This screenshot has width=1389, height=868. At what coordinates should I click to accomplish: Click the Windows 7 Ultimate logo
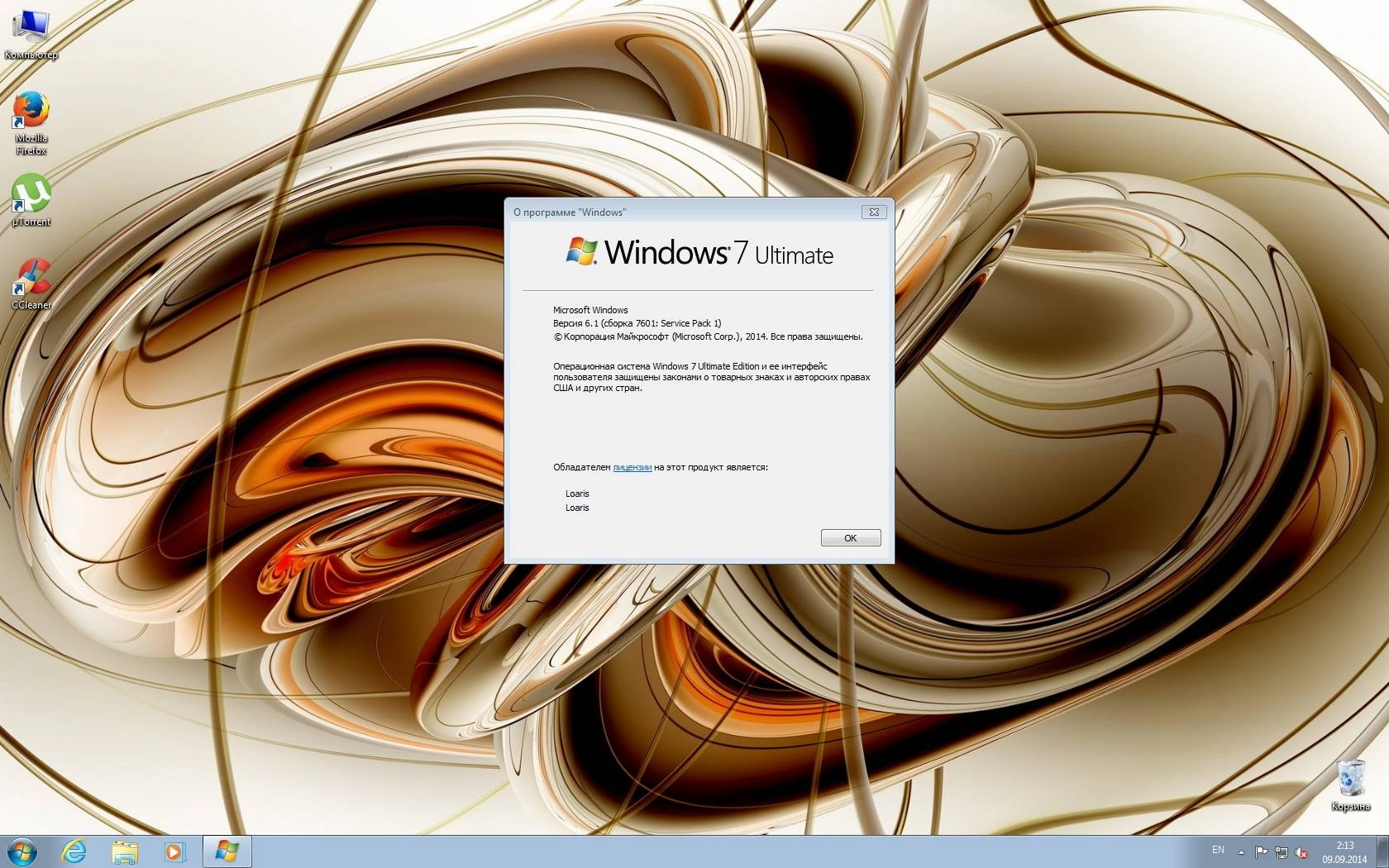coord(699,252)
